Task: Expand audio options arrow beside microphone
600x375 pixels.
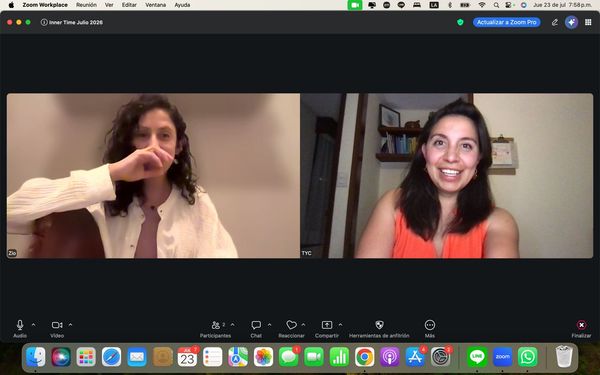Action: click(34, 325)
